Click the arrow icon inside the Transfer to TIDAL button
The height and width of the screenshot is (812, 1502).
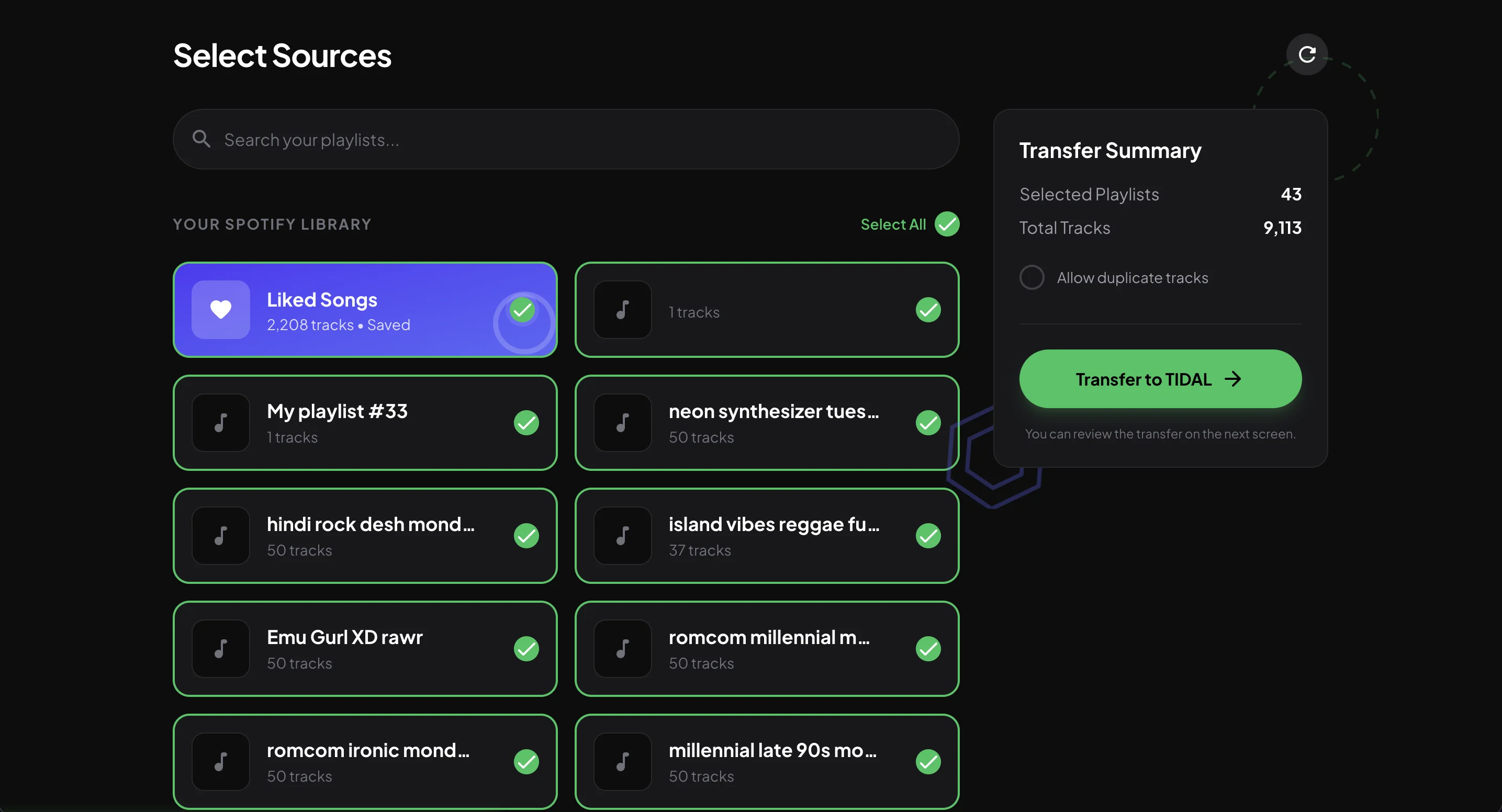[1235, 379]
